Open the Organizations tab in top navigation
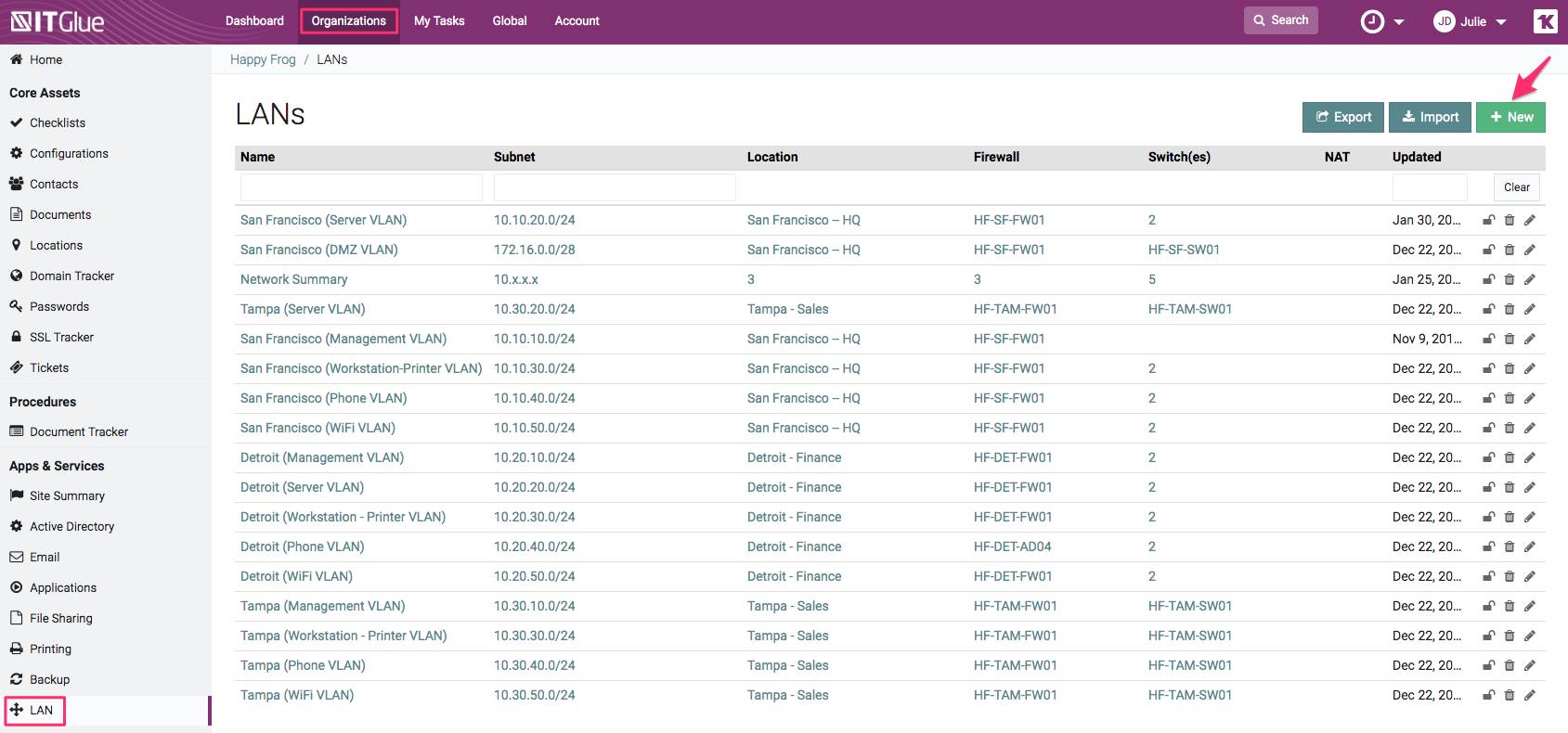This screenshot has width=1568, height=733. pos(348,20)
